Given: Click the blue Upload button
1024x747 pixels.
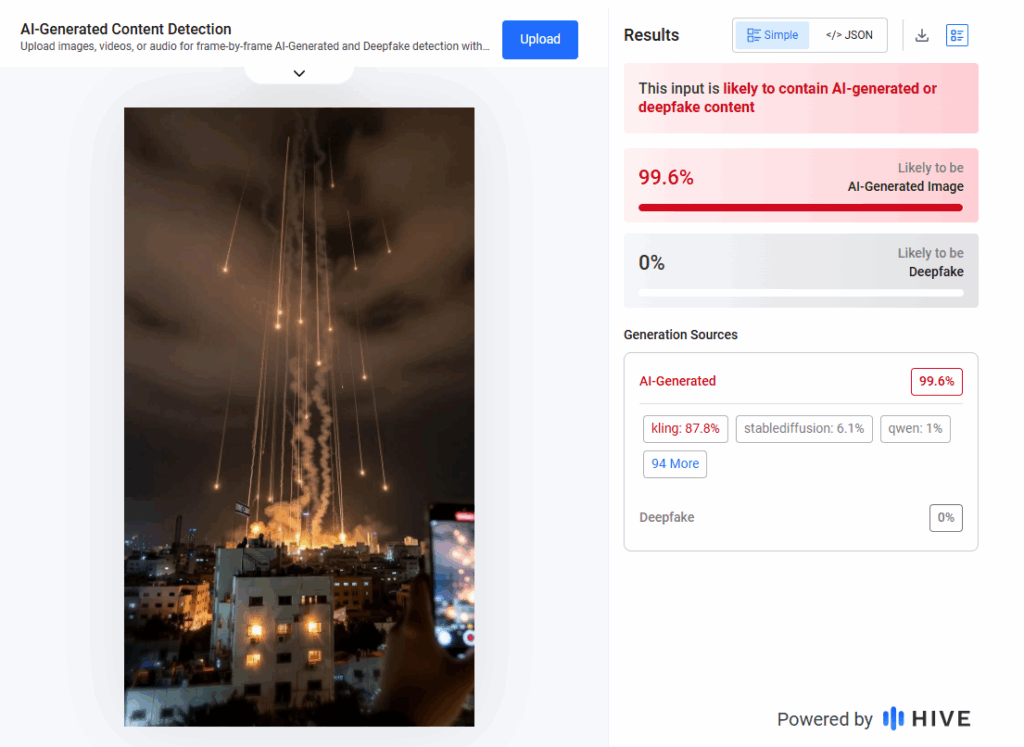Looking at the screenshot, I should (540, 39).
